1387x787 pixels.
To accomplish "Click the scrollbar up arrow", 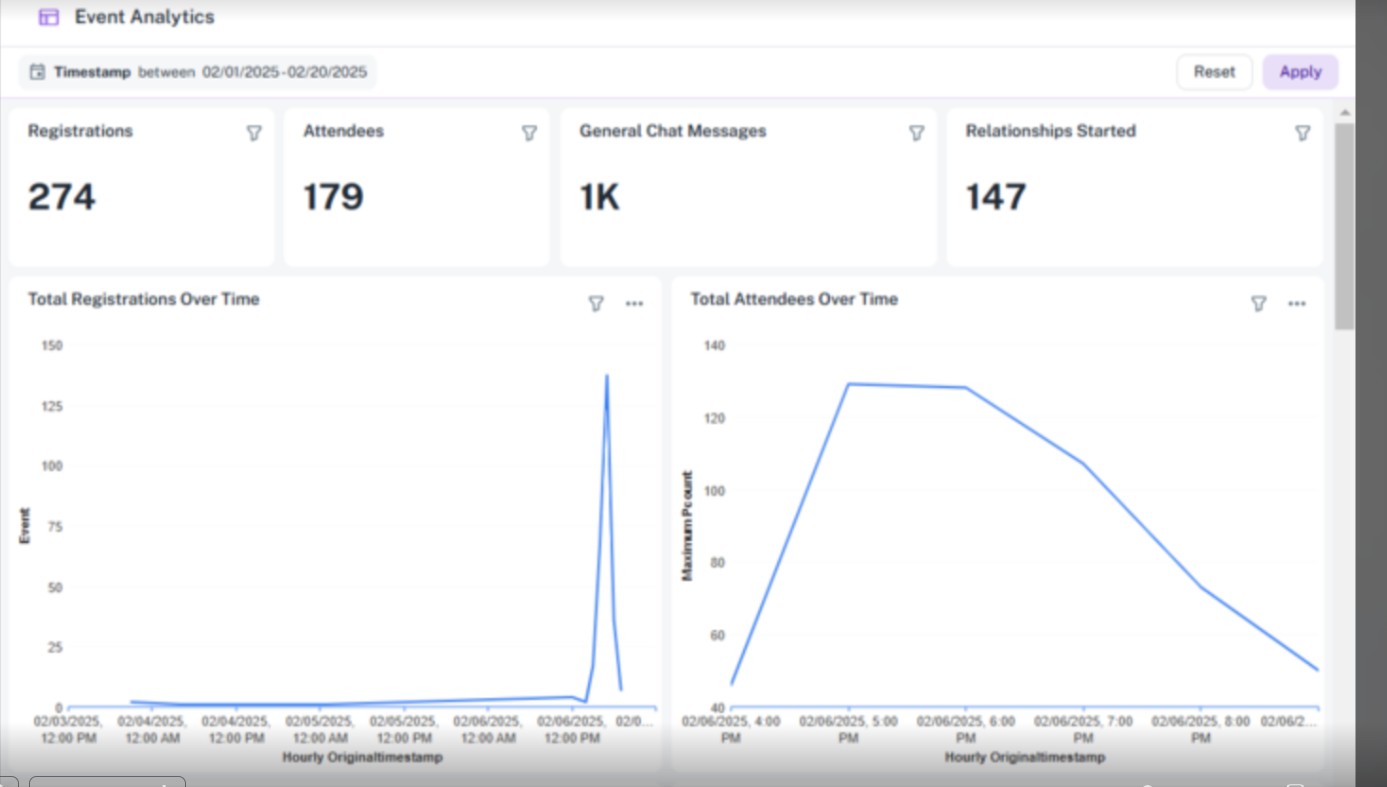I will [x=1344, y=113].
